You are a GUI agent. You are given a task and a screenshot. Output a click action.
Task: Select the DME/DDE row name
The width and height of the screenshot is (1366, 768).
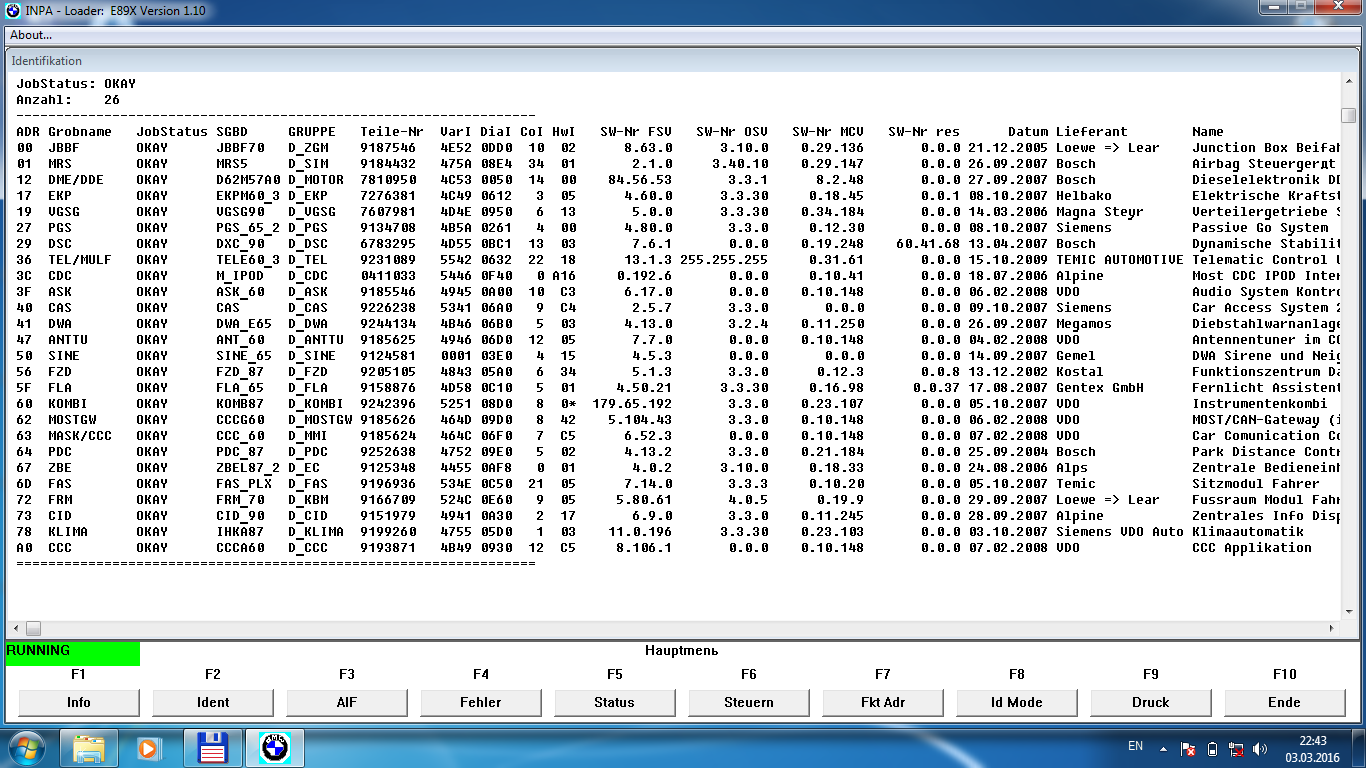click(x=76, y=180)
